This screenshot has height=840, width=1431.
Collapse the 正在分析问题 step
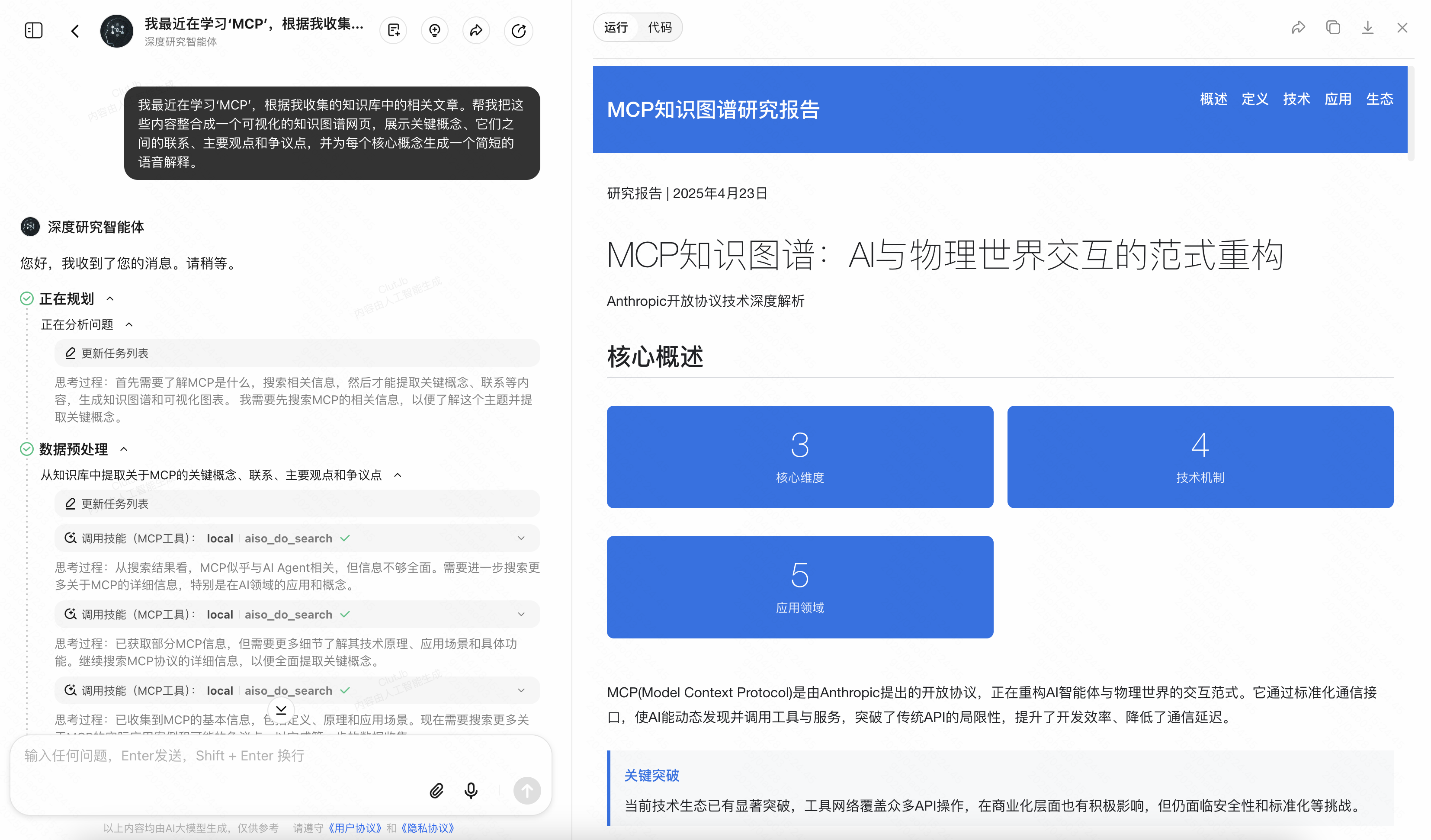click(129, 324)
